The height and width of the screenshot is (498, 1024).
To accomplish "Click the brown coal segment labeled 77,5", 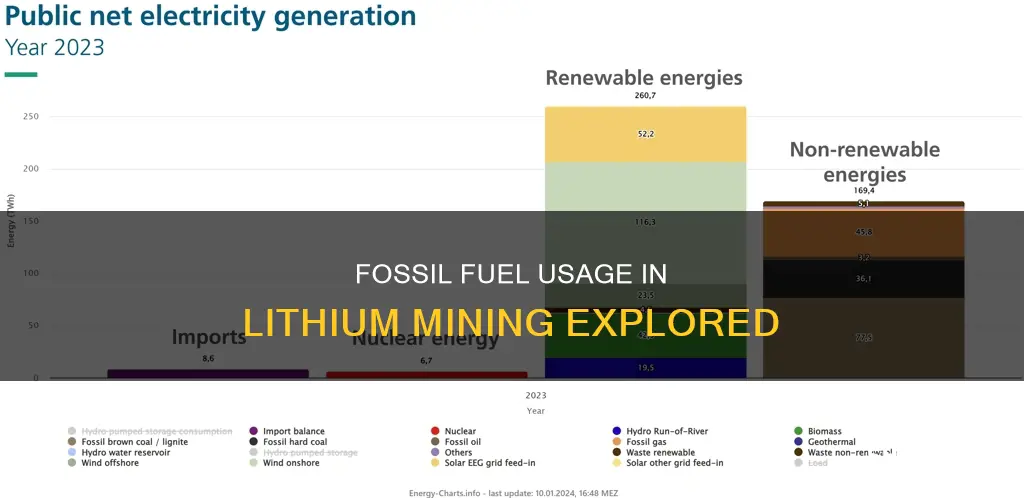I will coord(863,337).
